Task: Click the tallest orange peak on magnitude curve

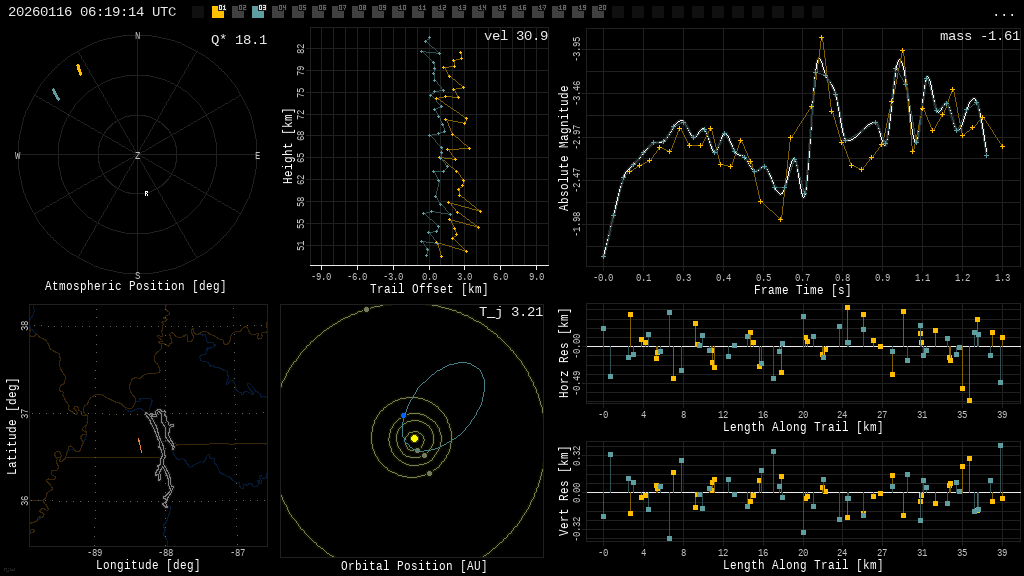Action: point(822,38)
